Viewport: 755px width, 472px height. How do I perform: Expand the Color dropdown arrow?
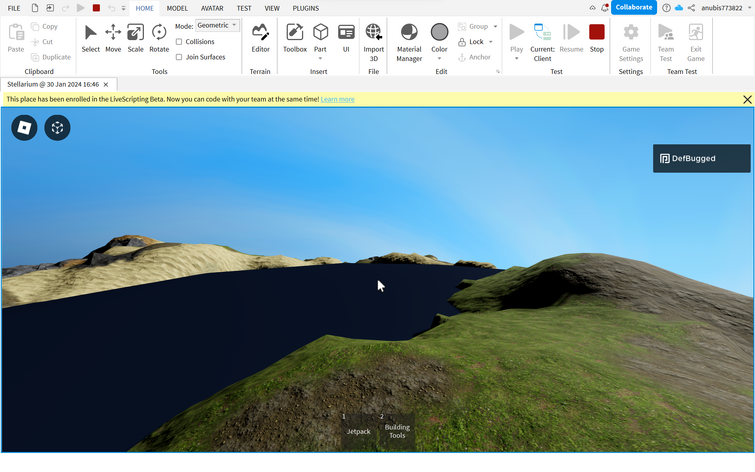point(439,58)
